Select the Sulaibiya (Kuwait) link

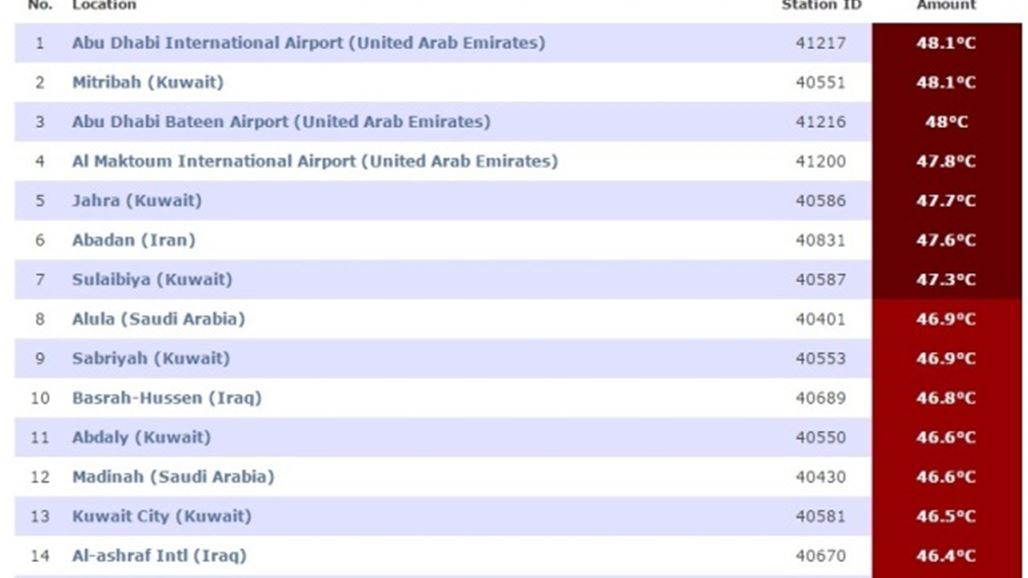click(x=152, y=279)
